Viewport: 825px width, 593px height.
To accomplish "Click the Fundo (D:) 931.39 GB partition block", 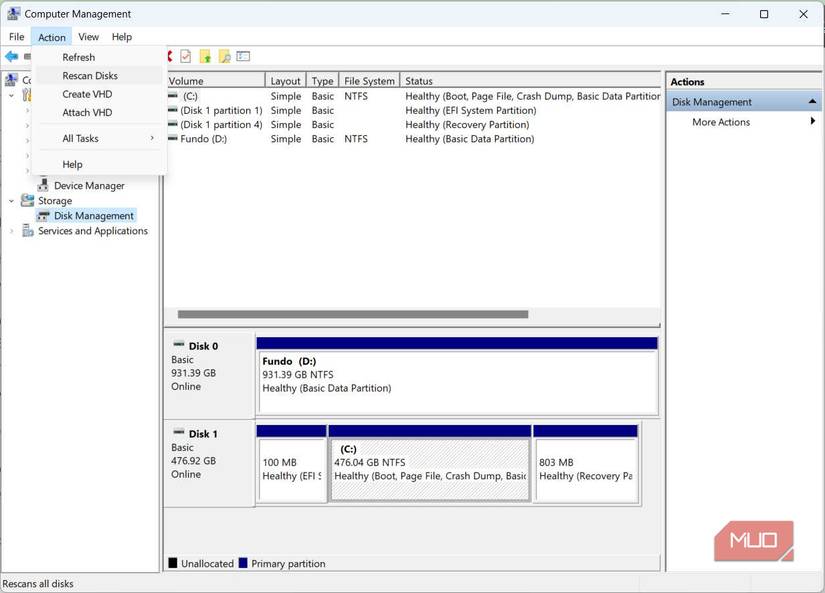I will coord(457,376).
